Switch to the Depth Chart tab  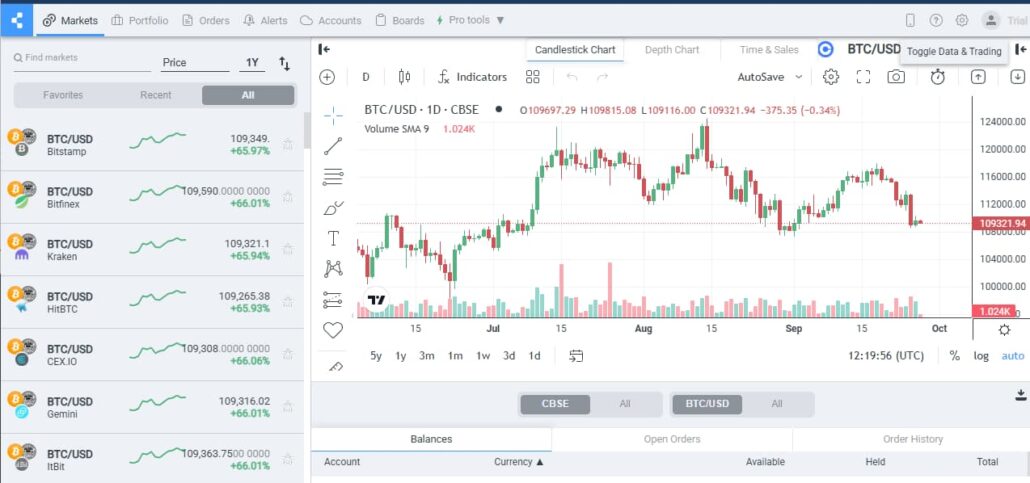click(x=672, y=50)
